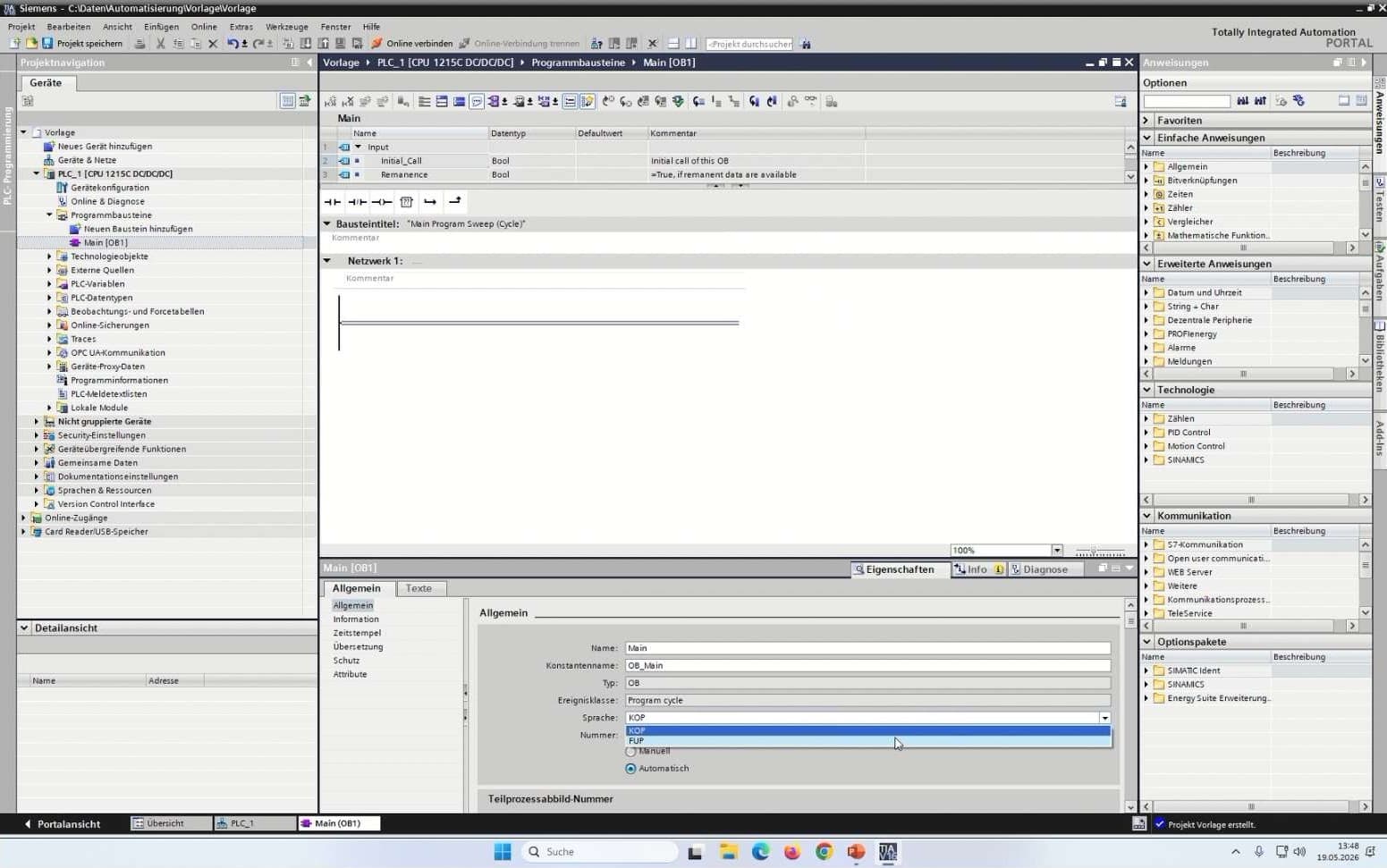
Task: Select the Manuell radio button
Action: 631,752
